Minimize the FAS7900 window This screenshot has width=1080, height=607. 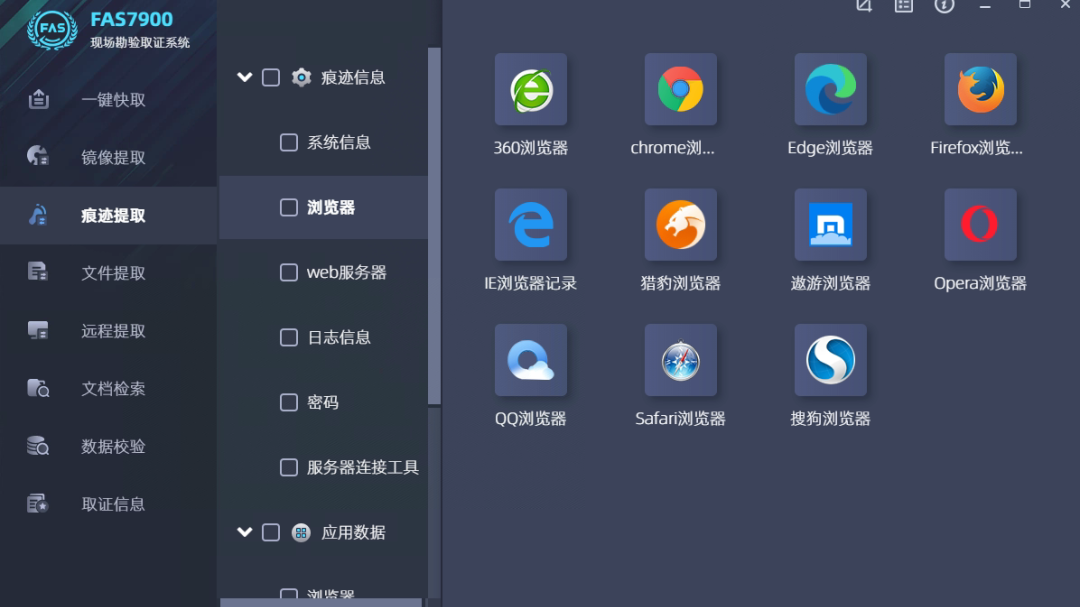(985, 6)
